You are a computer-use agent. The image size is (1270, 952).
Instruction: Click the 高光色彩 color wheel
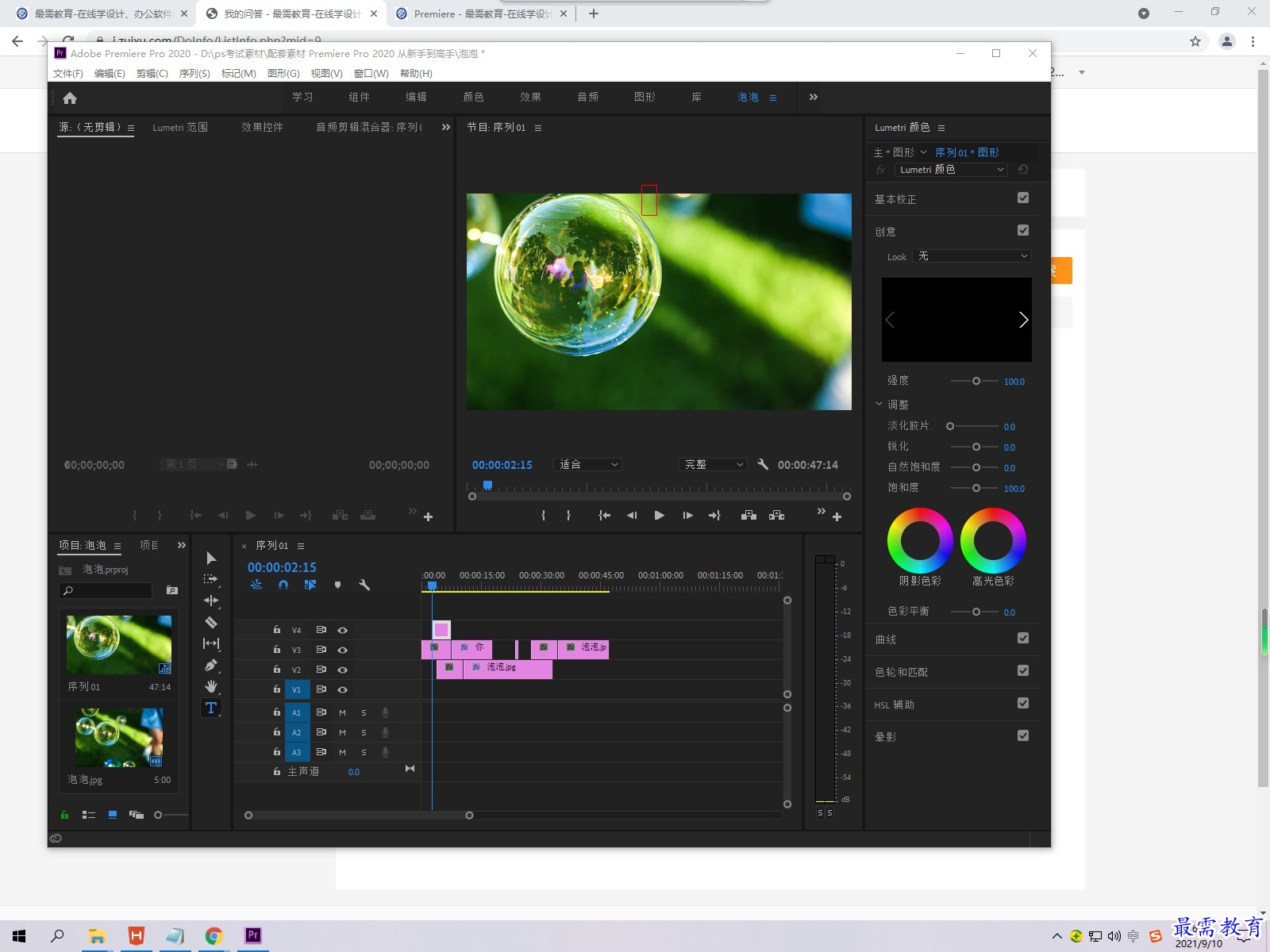(993, 540)
